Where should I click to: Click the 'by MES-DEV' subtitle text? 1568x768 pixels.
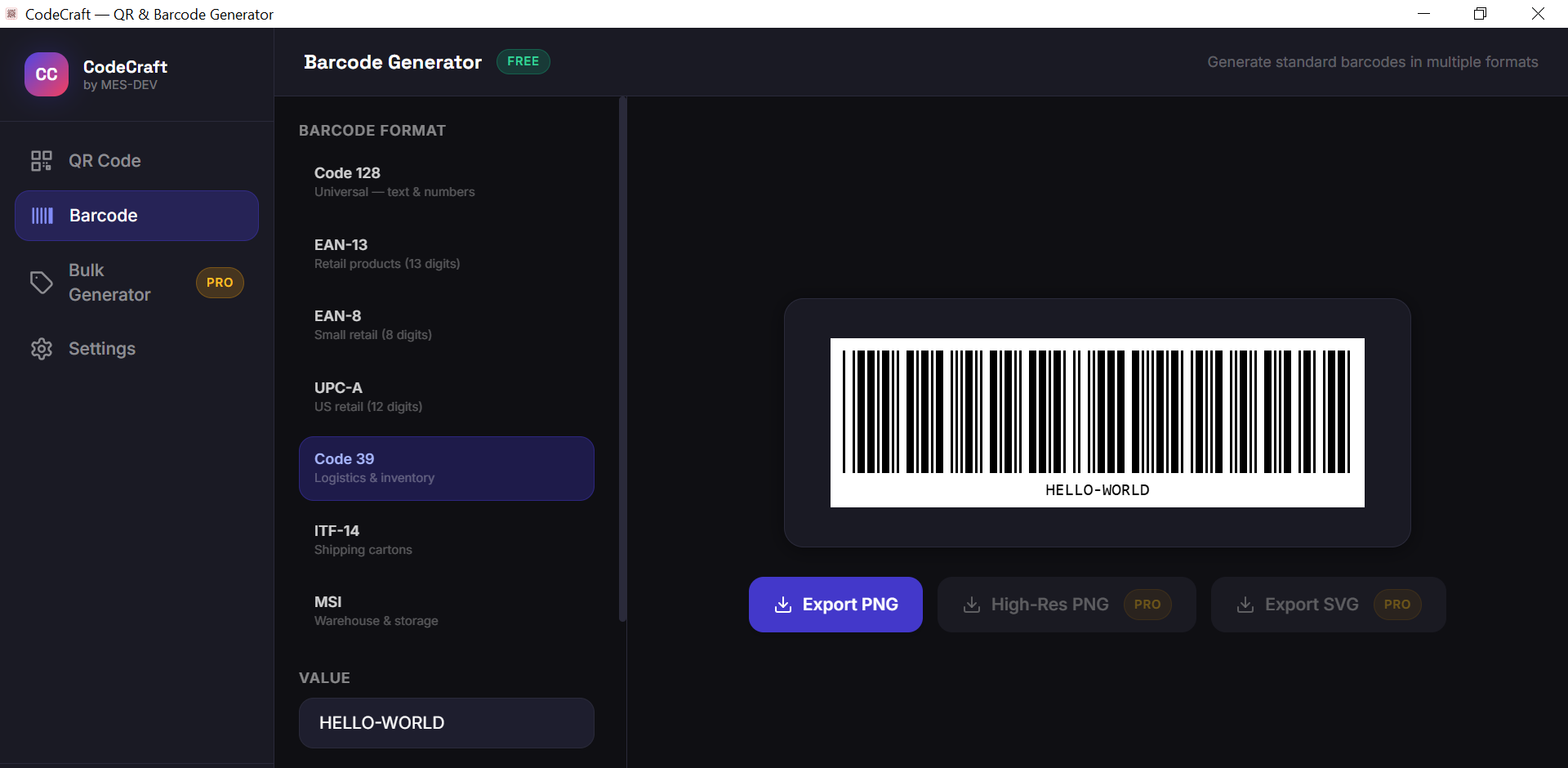click(120, 85)
